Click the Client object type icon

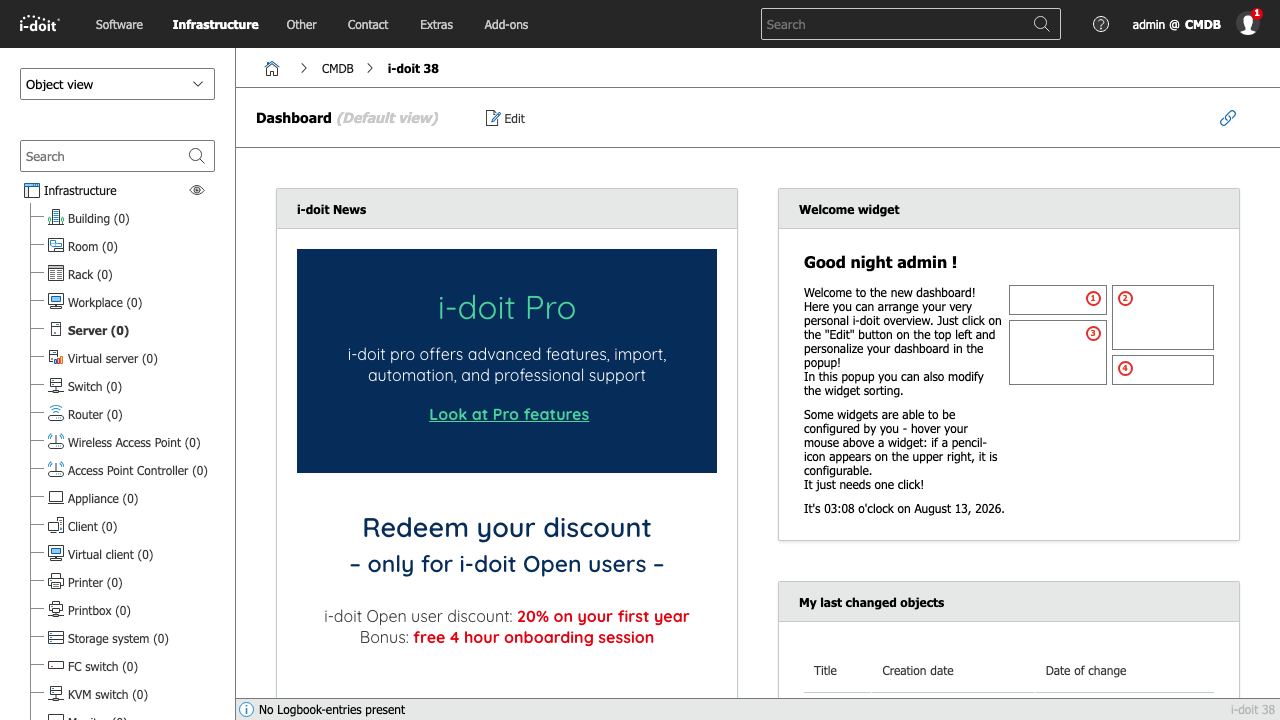(56, 526)
